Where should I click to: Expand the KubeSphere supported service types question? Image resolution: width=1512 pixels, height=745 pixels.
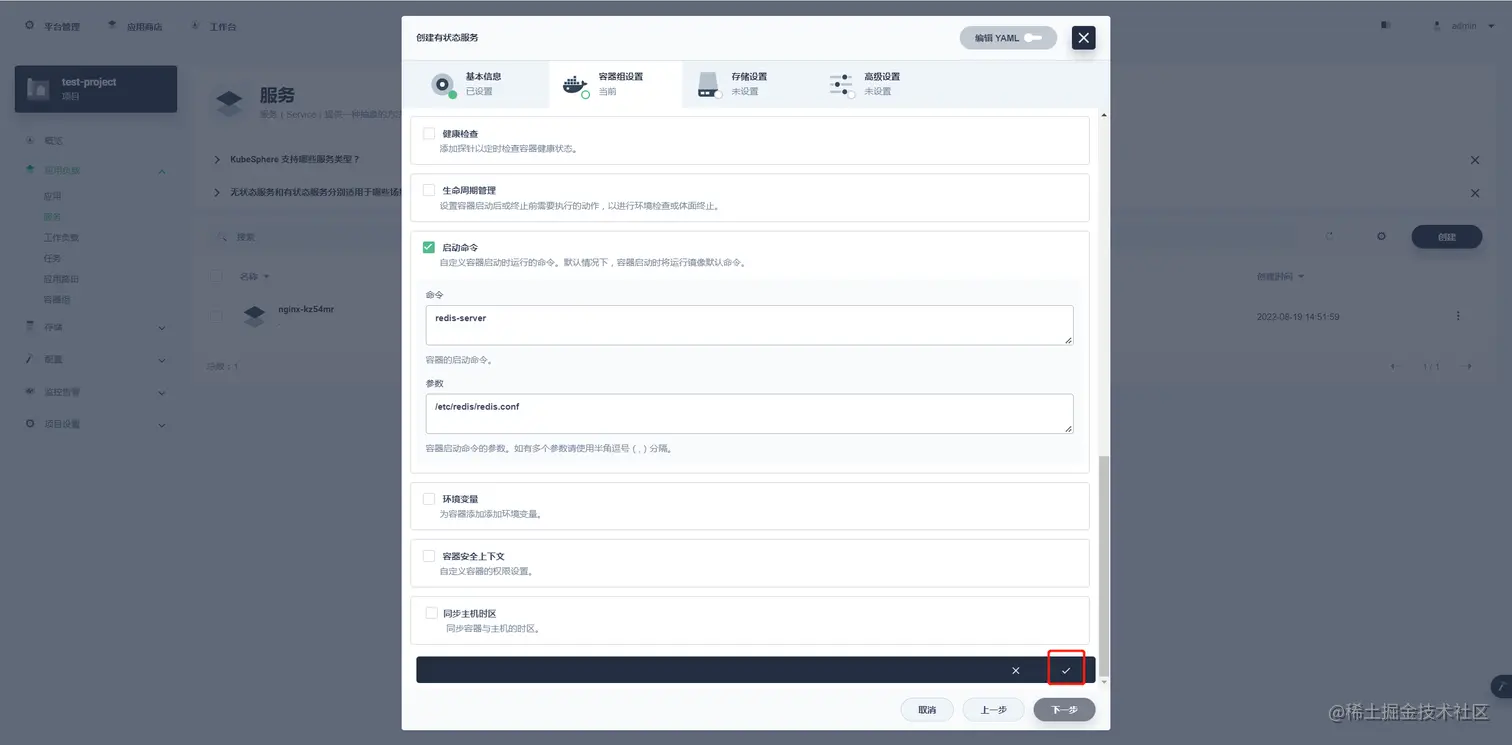coord(294,159)
